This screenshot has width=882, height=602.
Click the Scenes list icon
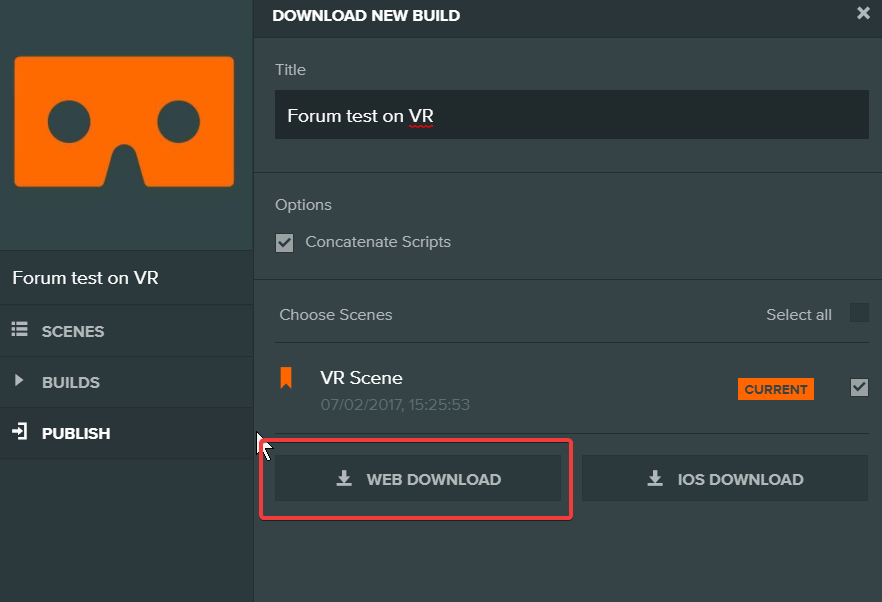click(x=20, y=329)
